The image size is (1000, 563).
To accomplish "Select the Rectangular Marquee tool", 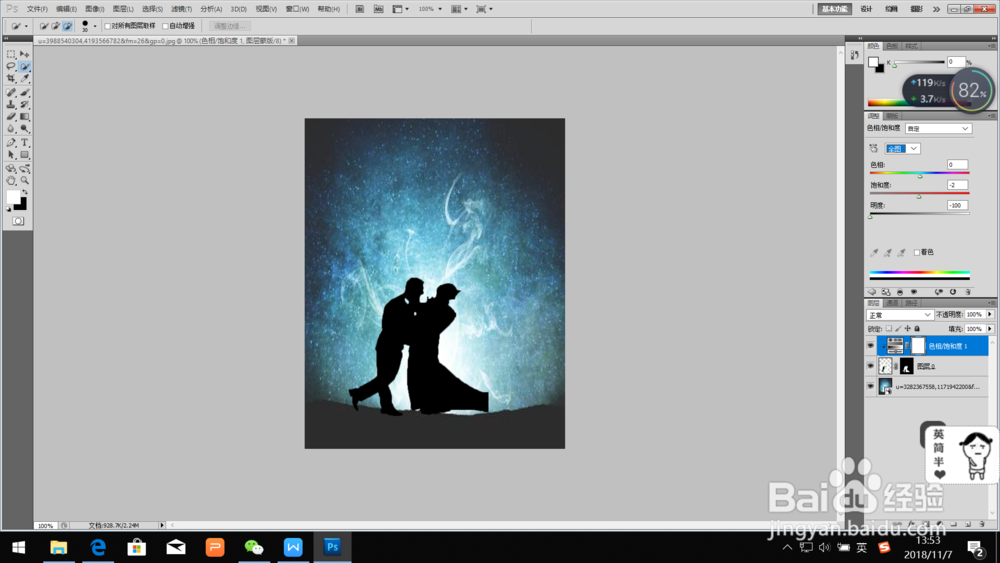I will [x=11, y=54].
